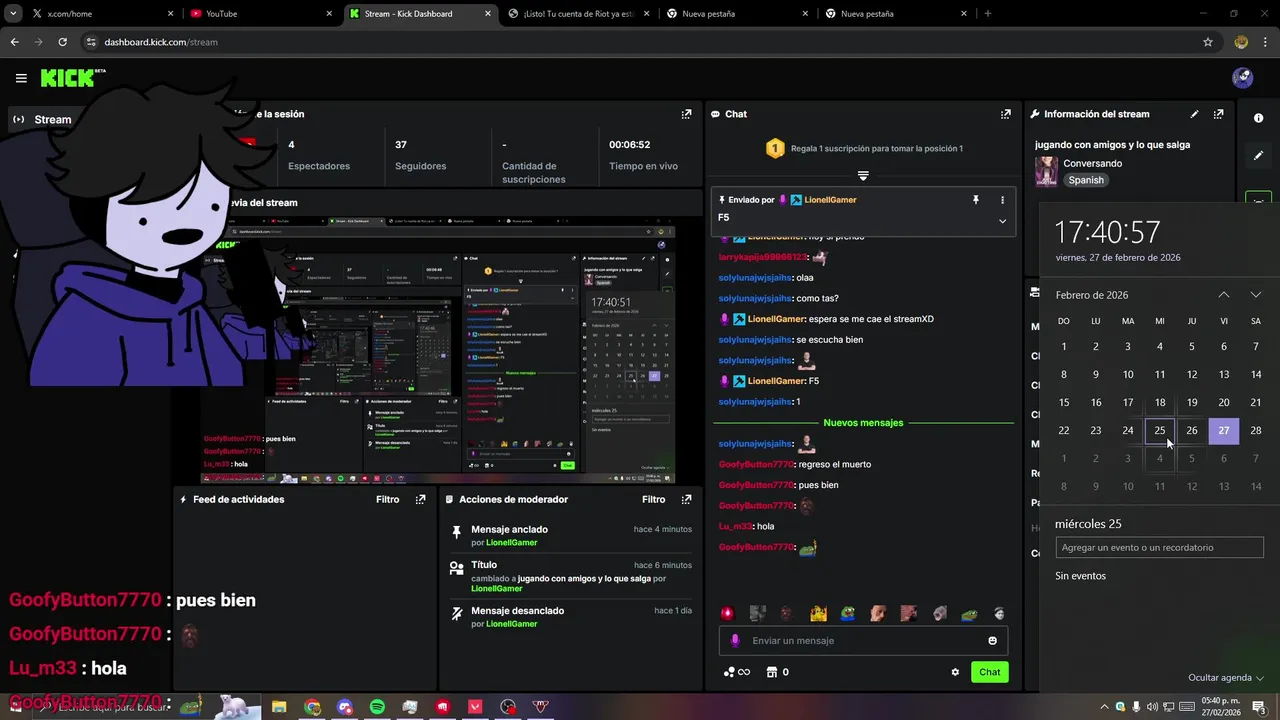Click the Título changed moderator action entry

571,576
